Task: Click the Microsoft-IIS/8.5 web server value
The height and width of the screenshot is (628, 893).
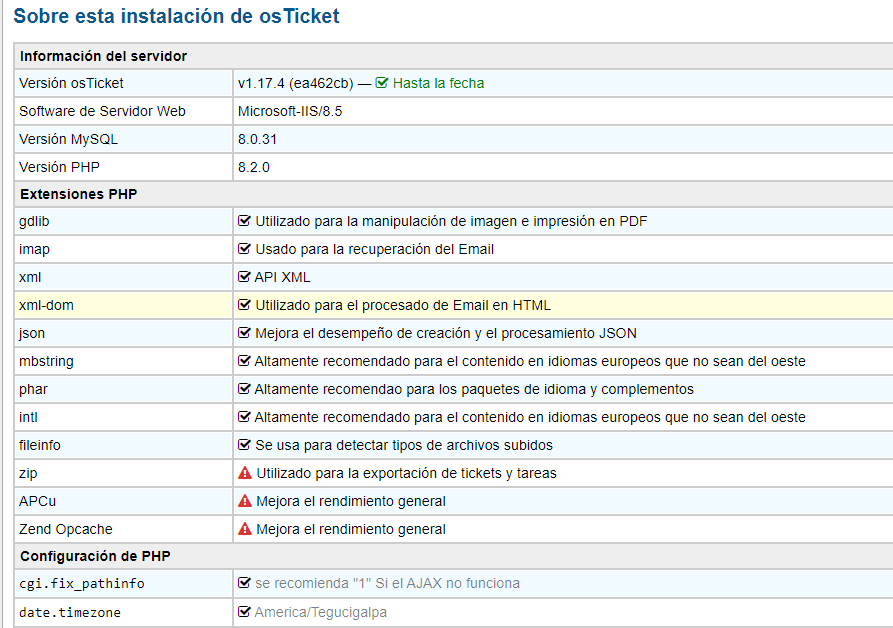Action: tap(290, 111)
